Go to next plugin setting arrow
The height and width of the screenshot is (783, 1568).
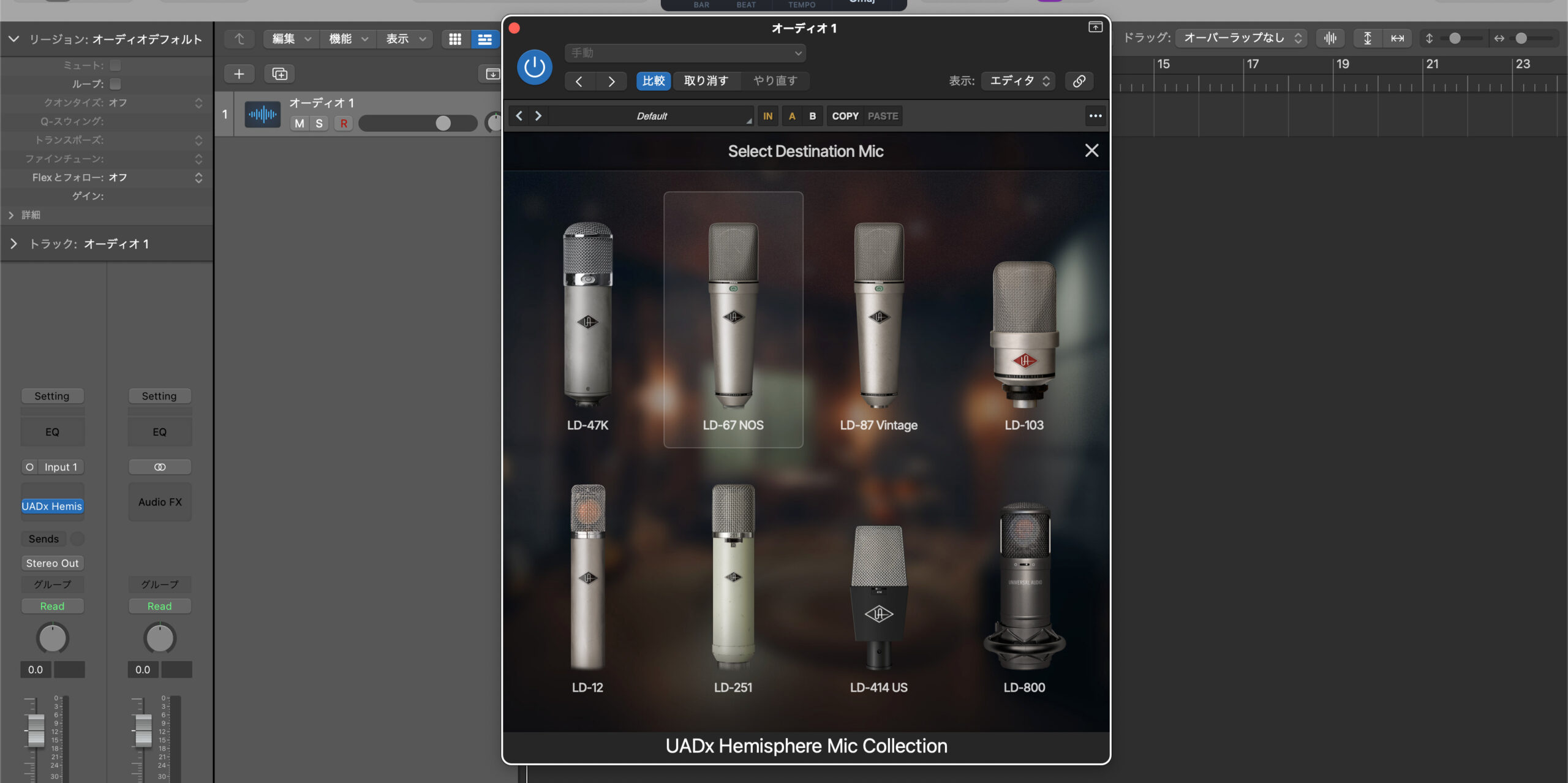click(611, 81)
